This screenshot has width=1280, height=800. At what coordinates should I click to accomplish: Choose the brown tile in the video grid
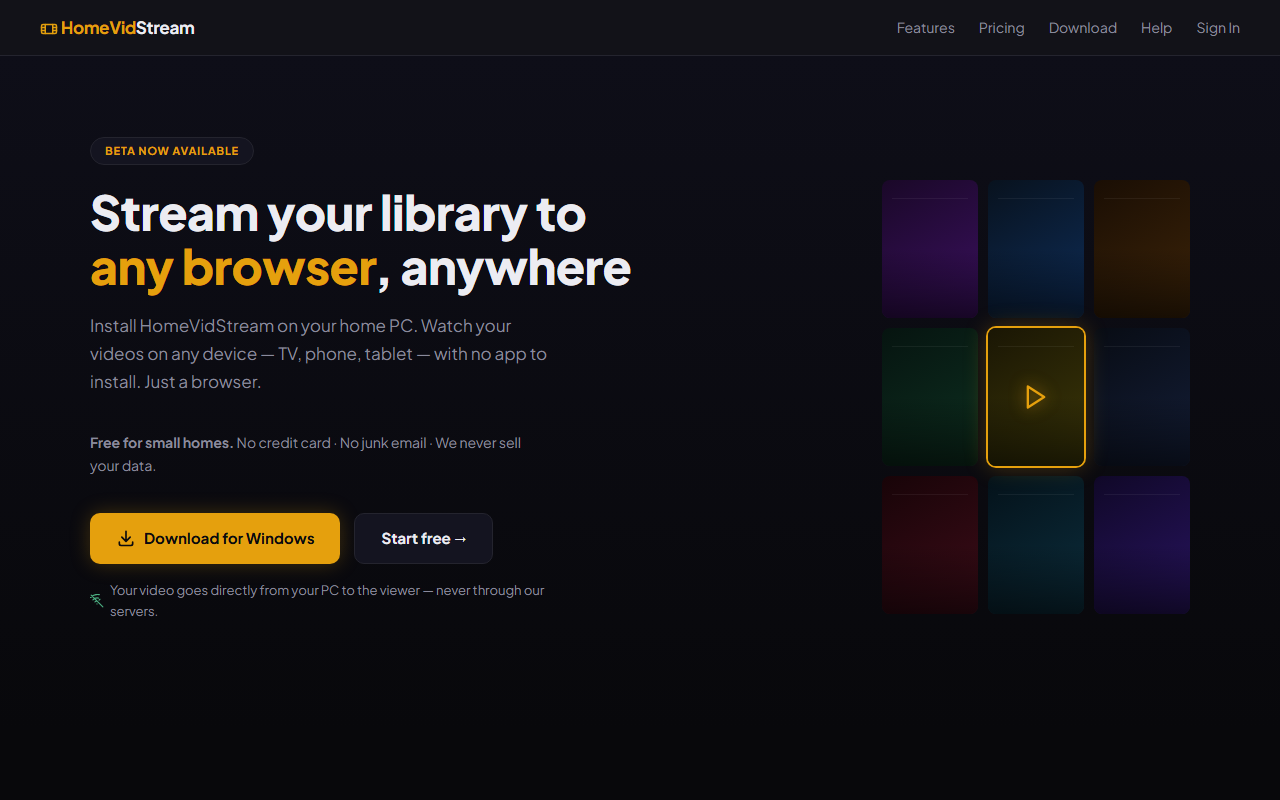(x=1142, y=249)
